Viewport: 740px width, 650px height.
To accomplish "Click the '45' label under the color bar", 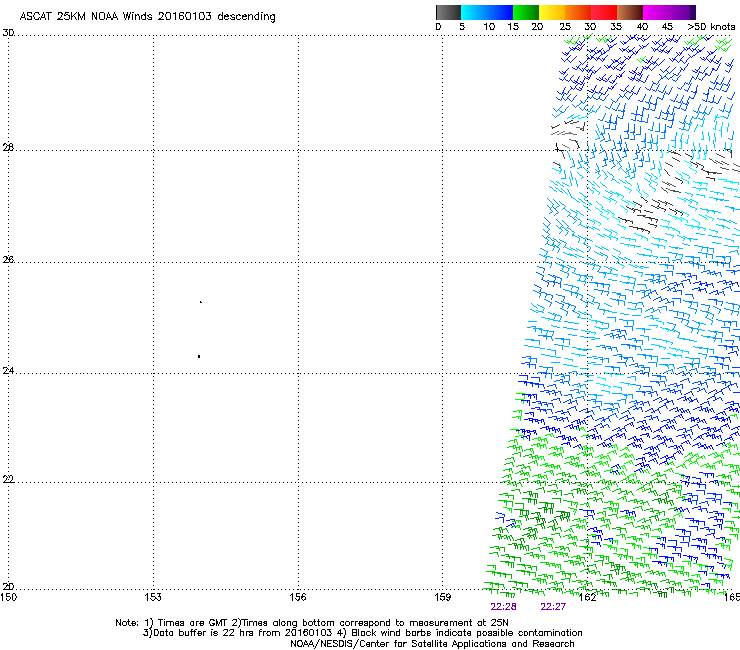I will coord(667,27).
